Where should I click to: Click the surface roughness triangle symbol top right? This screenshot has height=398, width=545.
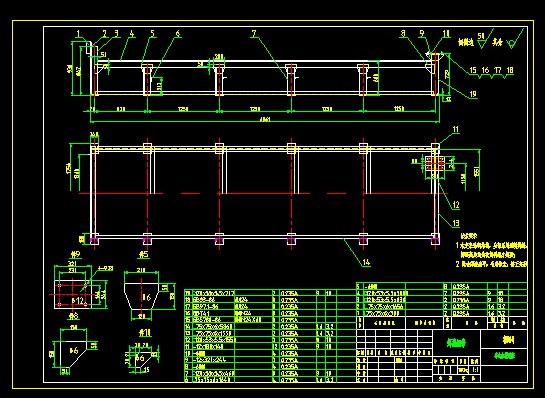point(486,39)
